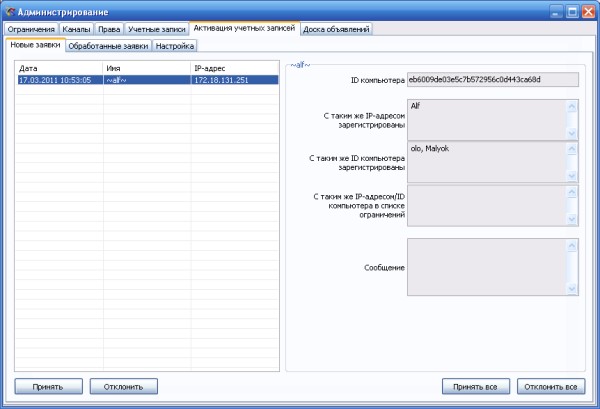Click the Отклонить все button
The height and width of the screenshot is (409, 600).
552,386
